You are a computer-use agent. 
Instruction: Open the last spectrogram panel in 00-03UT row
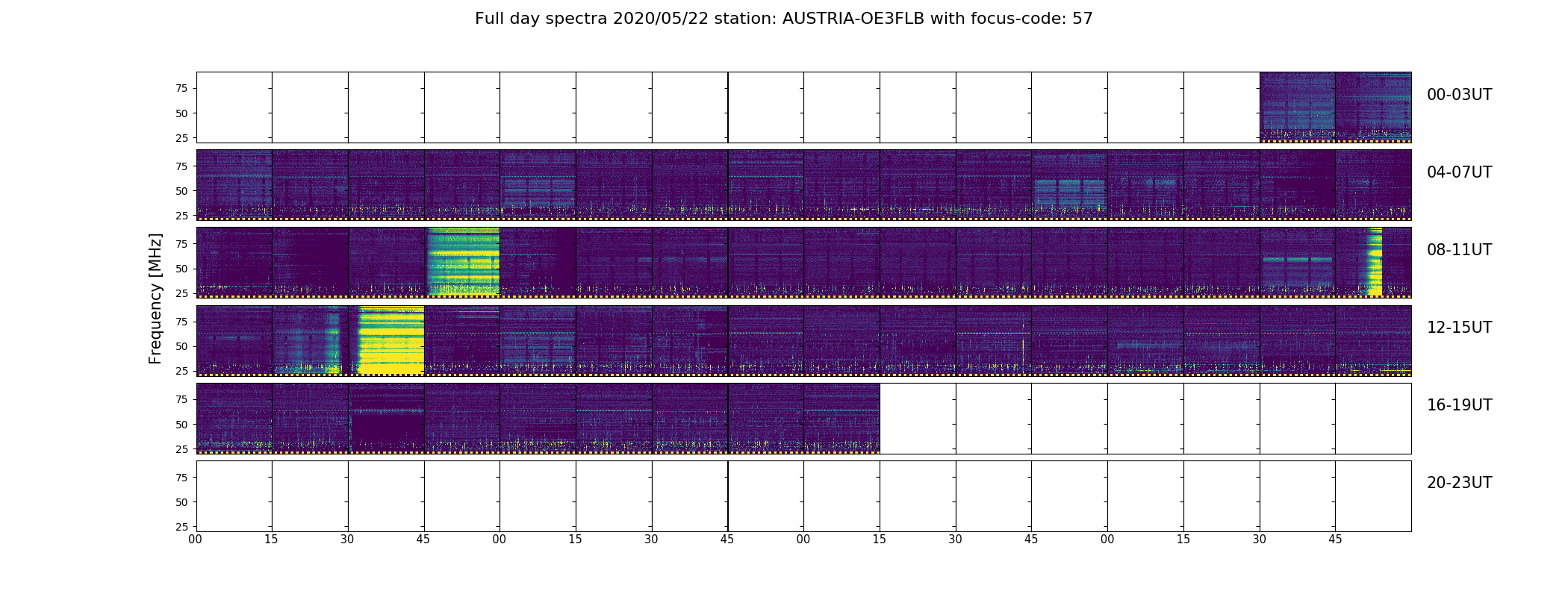1374,107
